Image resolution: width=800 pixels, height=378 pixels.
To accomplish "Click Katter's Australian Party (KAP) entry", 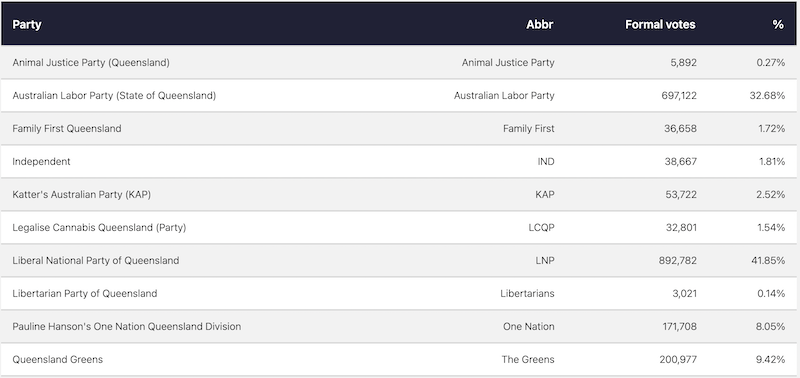I will (82, 194).
